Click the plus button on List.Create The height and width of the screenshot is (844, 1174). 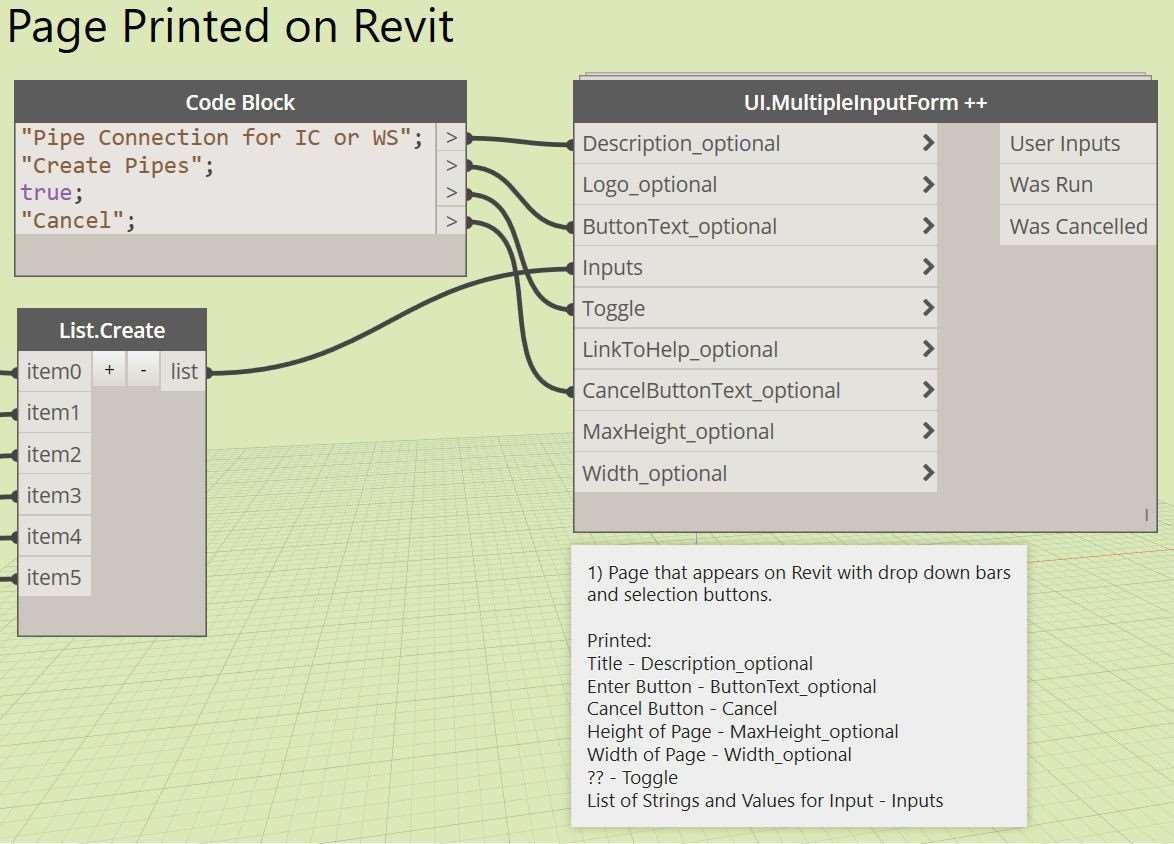[x=109, y=370]
